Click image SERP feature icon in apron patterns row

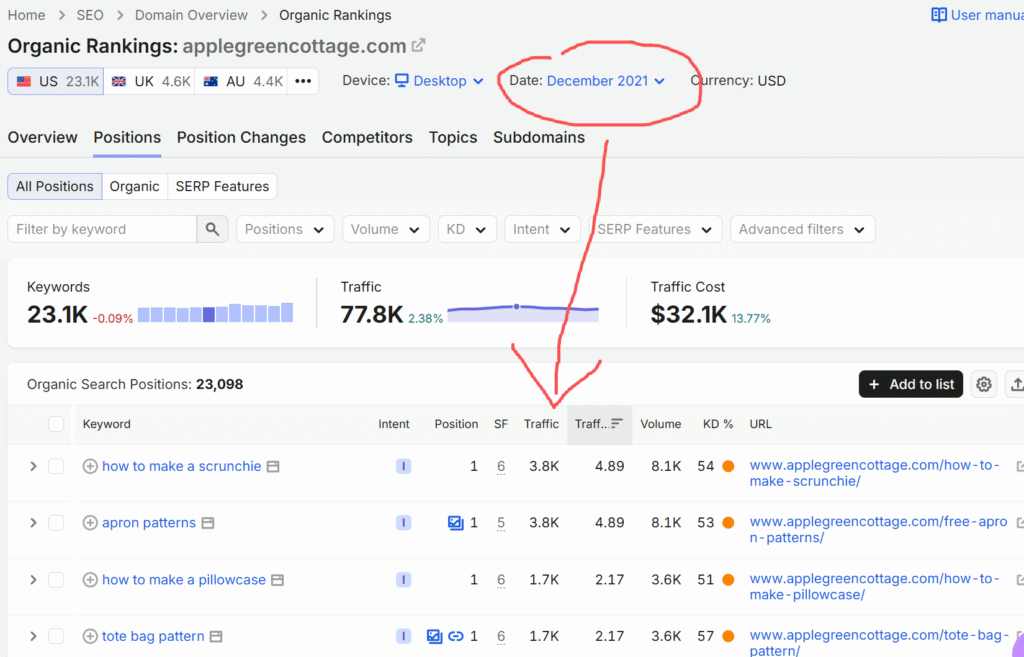pyautogui.click(x=455, y=523)
